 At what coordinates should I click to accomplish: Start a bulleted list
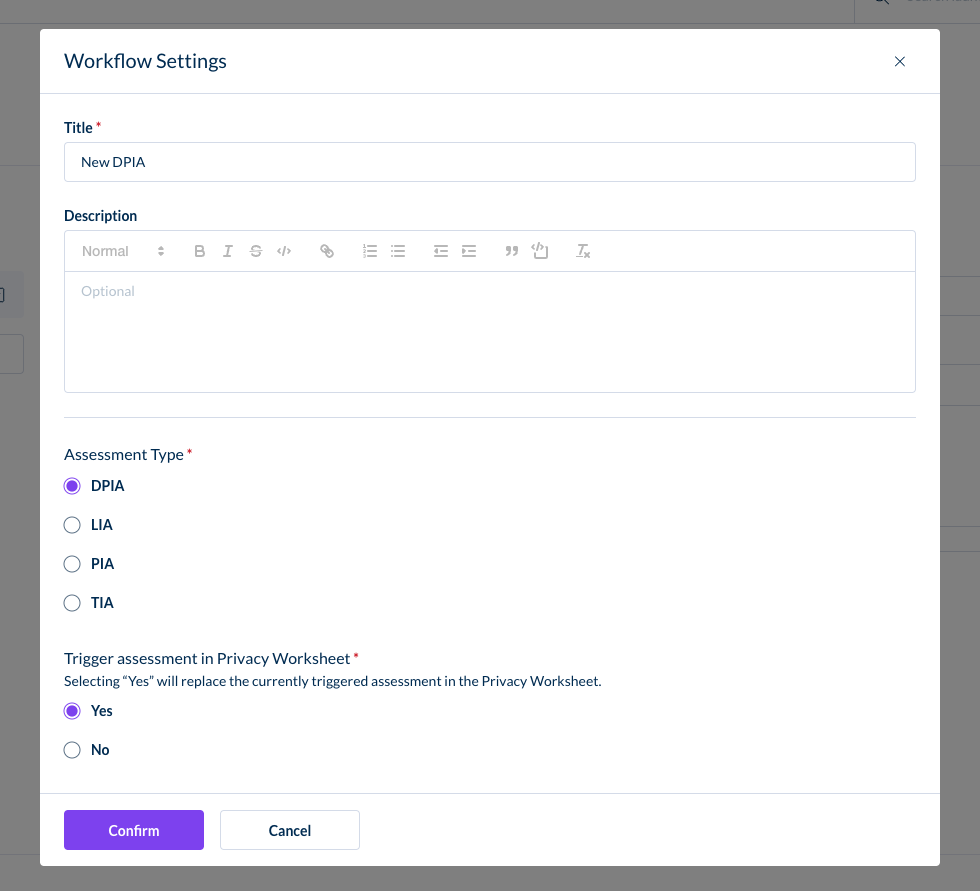[x=398, y=251]
